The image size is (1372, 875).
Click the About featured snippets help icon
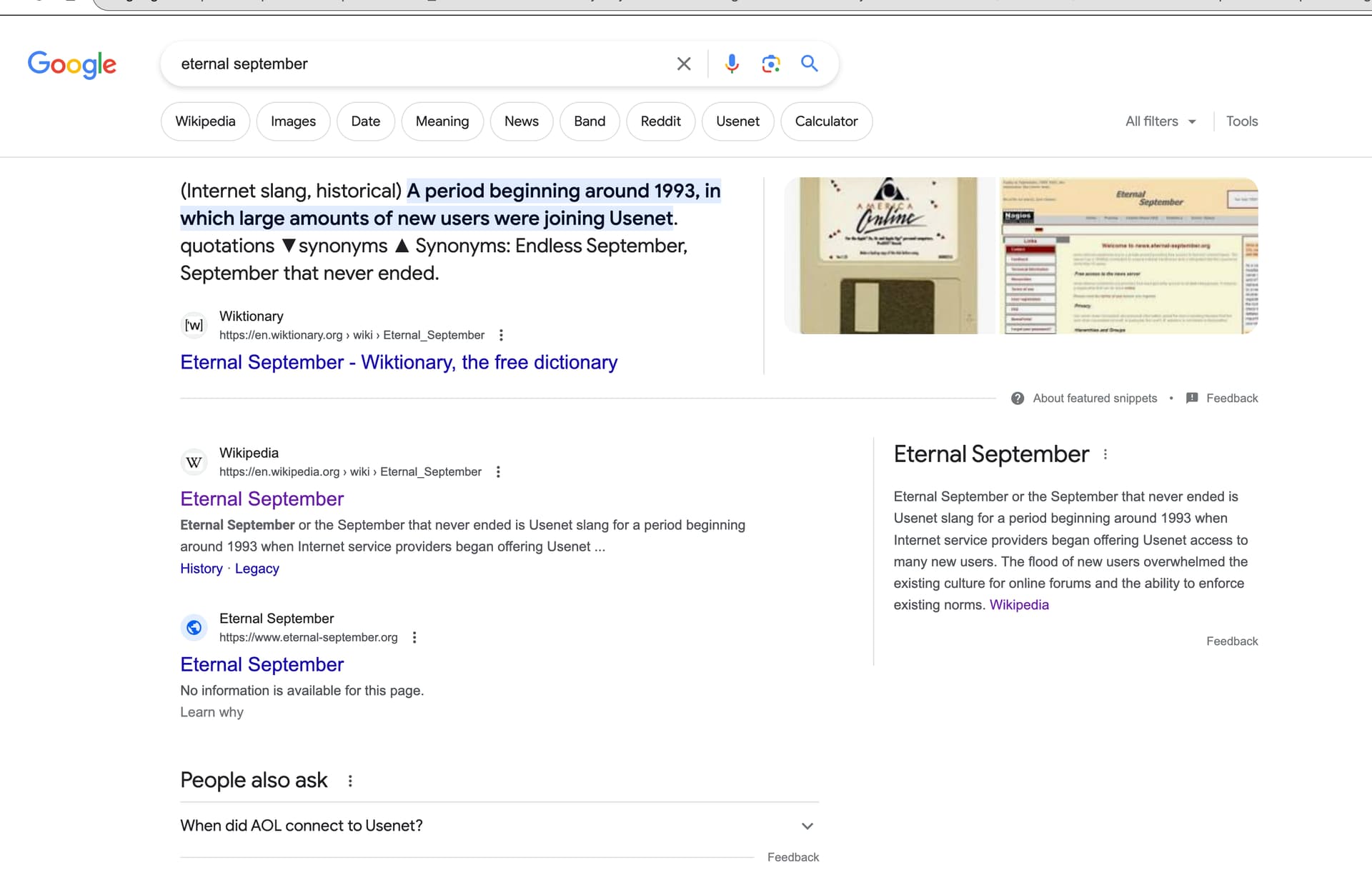pyautogui.click(x=1018, y=398)
